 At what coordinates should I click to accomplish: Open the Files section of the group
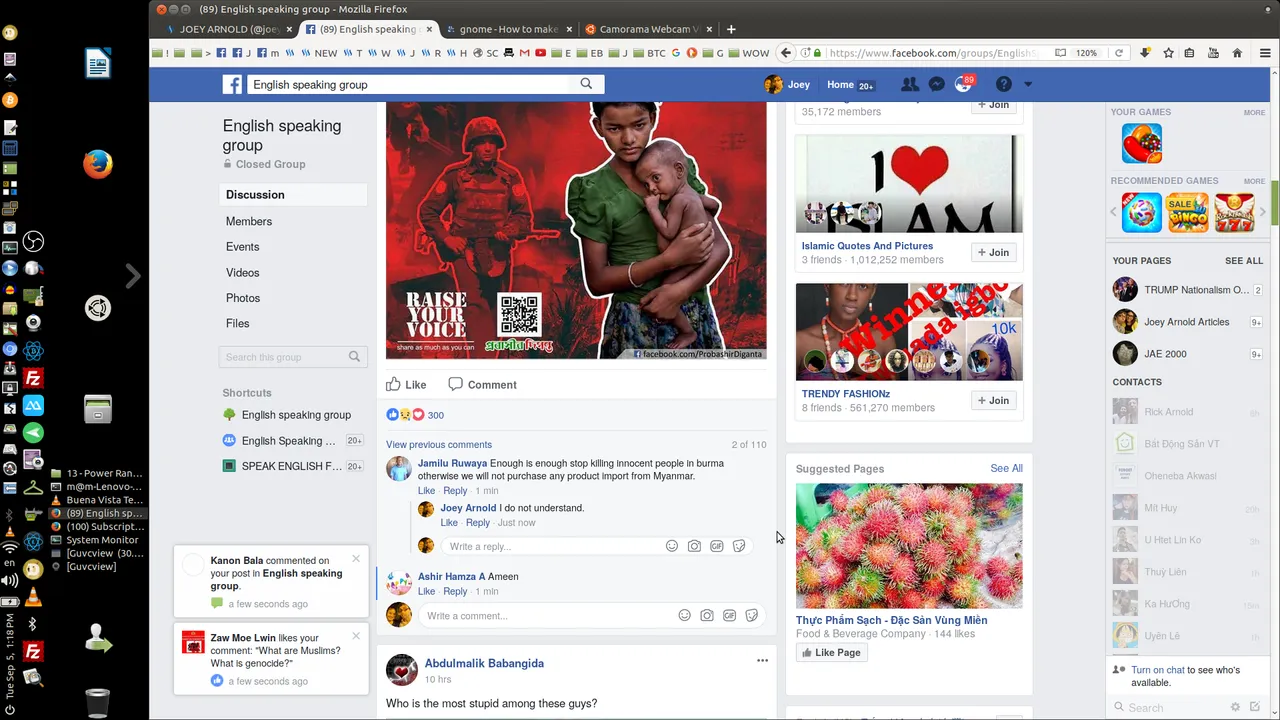(x=238, y=324)
